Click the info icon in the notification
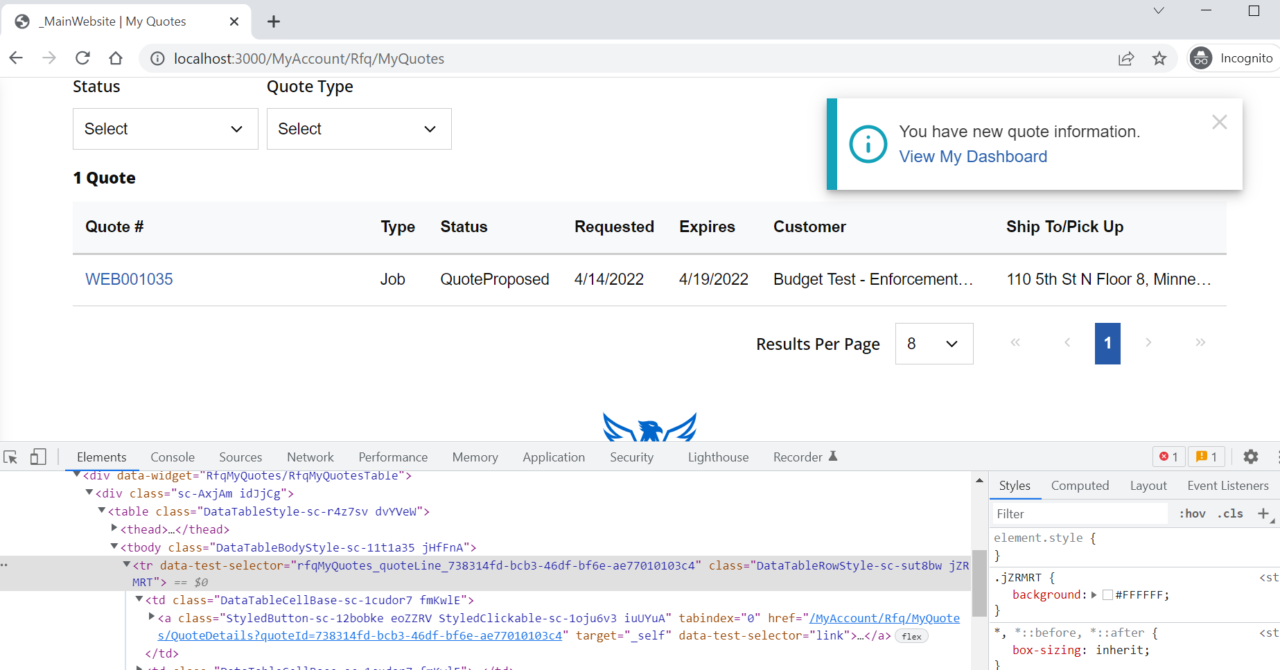This screenshot has height=670, width=1280. [868, 144]
